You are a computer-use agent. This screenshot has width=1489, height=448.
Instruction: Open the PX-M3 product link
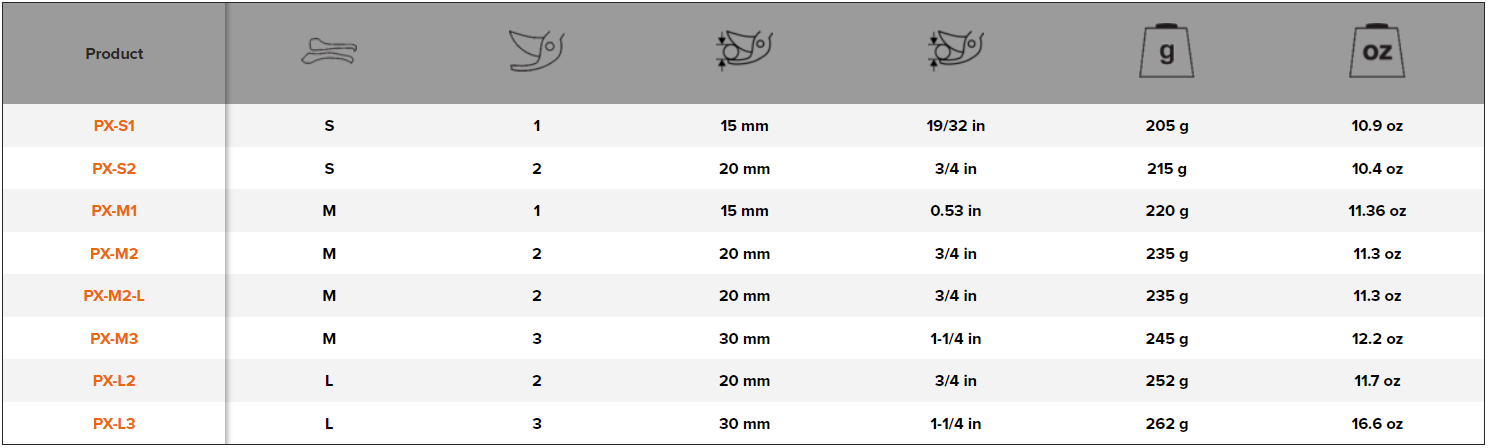point(114,339)
